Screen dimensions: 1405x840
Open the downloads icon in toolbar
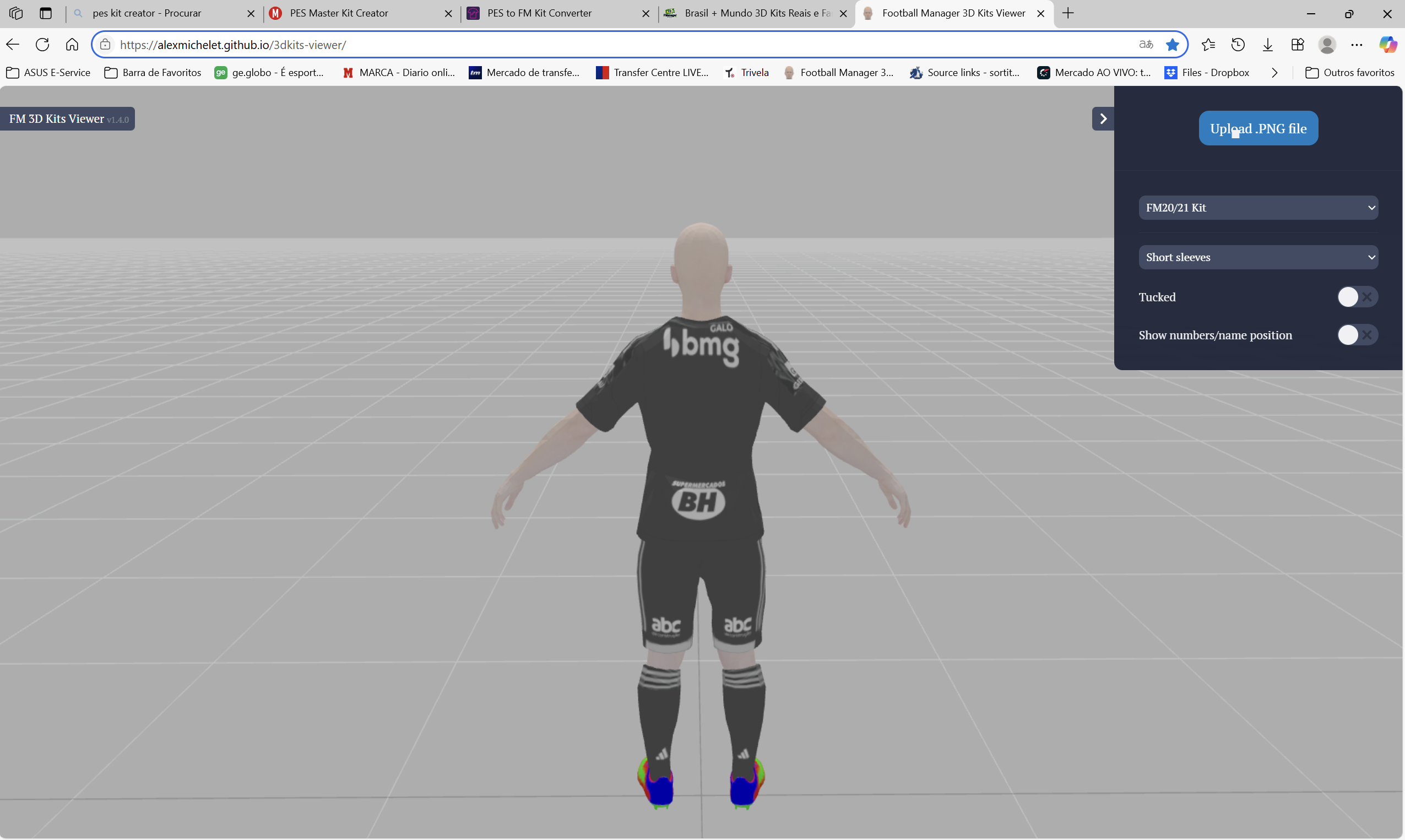(x=1267, y=45)
